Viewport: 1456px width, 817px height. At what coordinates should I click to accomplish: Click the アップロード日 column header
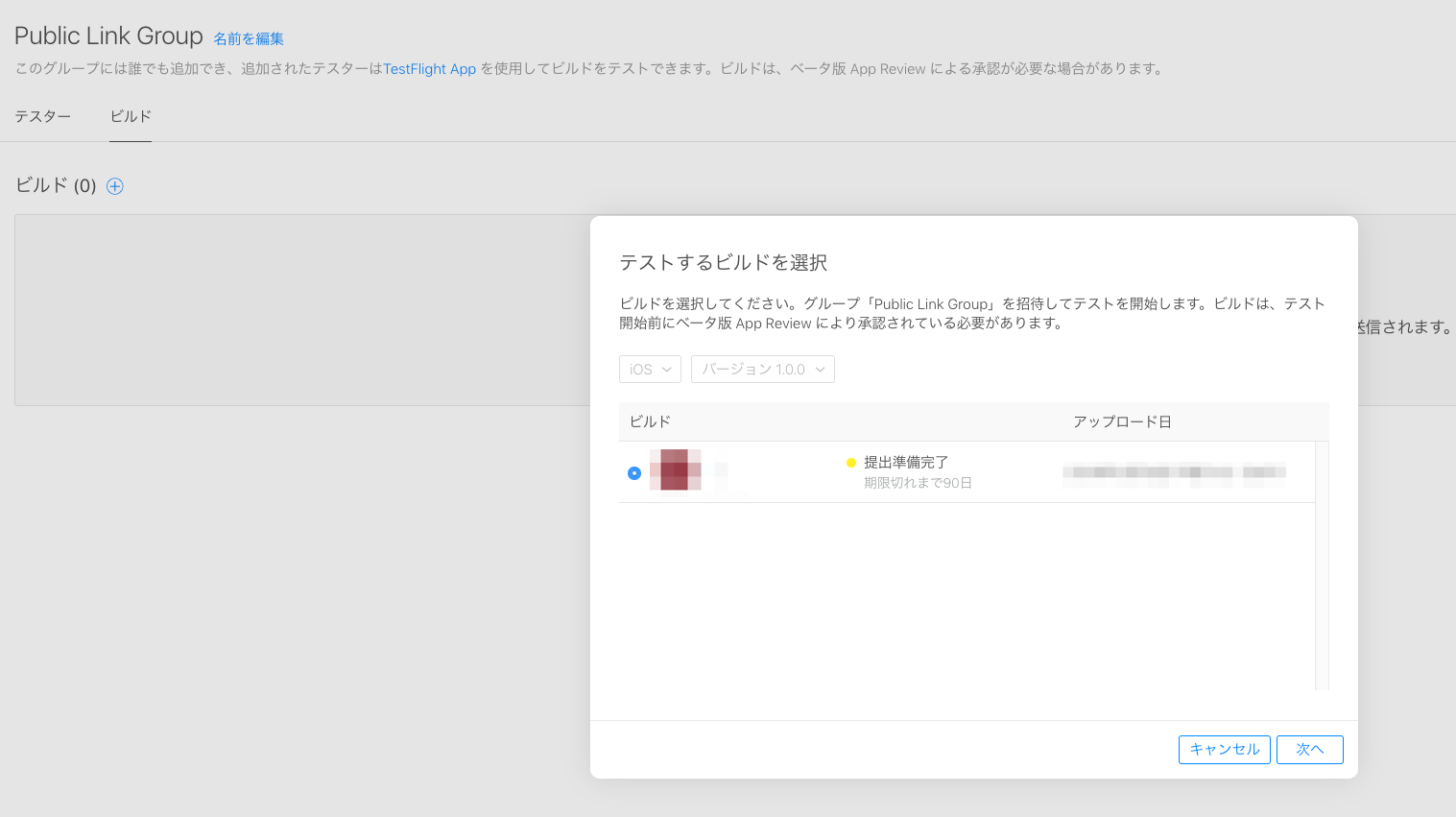pos(1122,421)
